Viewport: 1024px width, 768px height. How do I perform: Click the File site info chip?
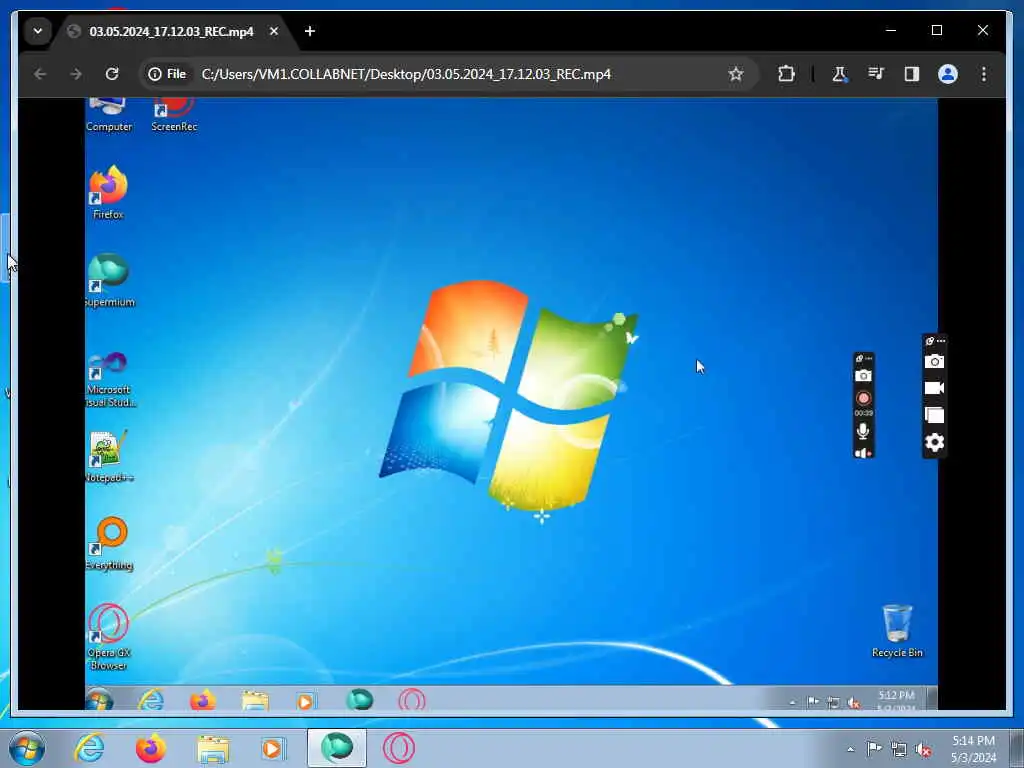pyautogui.click(x=167, y=74)
